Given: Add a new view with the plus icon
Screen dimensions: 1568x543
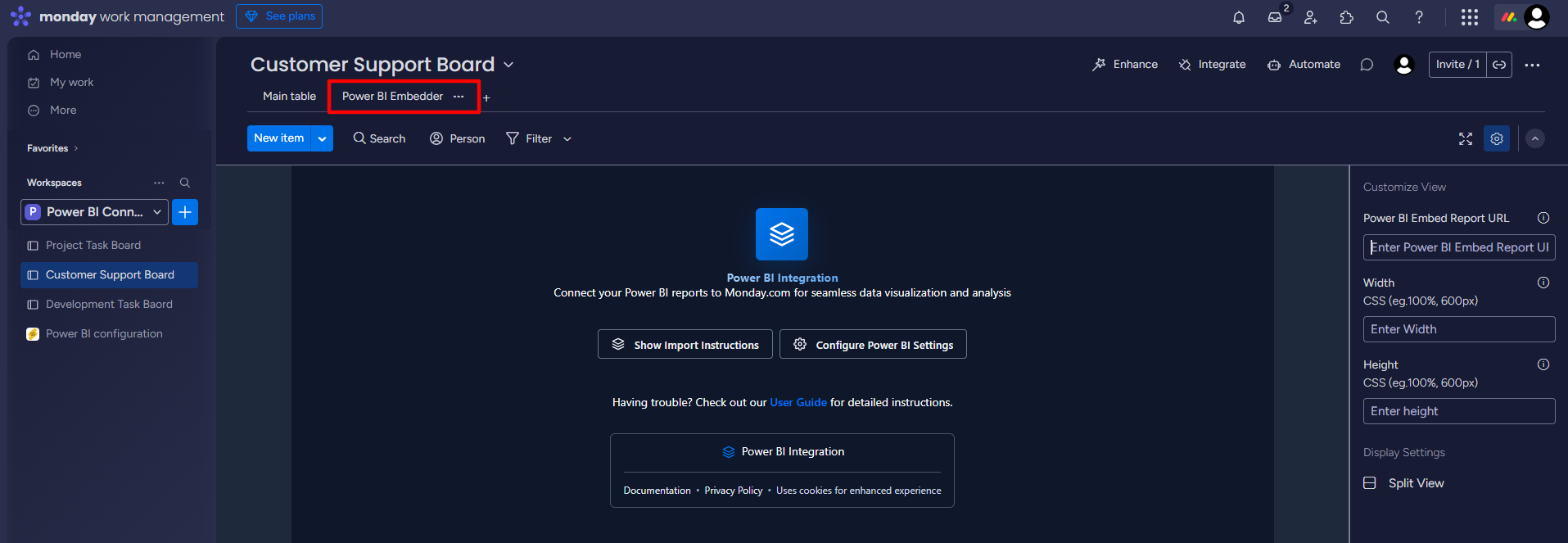Looking at the screenshot, I should tap(486, 98).
